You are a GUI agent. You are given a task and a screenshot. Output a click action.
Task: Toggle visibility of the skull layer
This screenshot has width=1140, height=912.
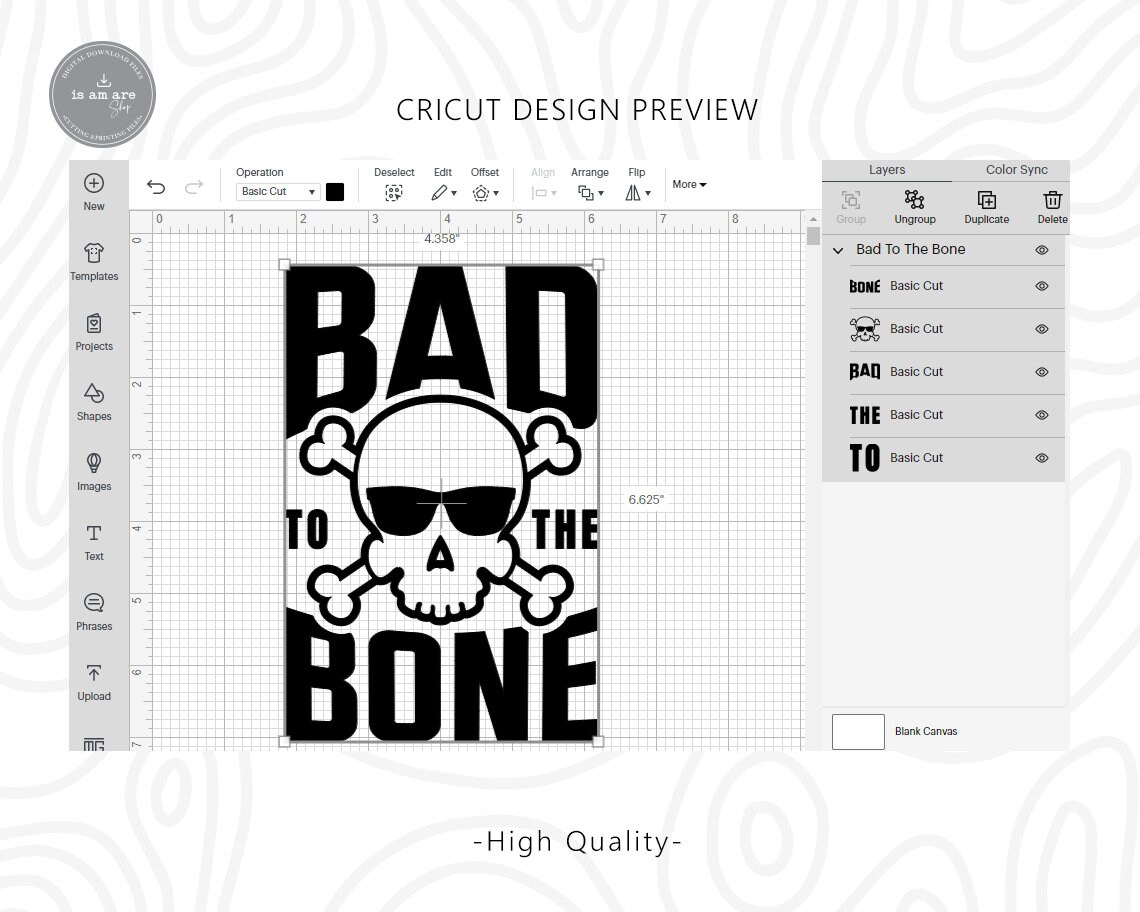click(x=1042, y=329)
